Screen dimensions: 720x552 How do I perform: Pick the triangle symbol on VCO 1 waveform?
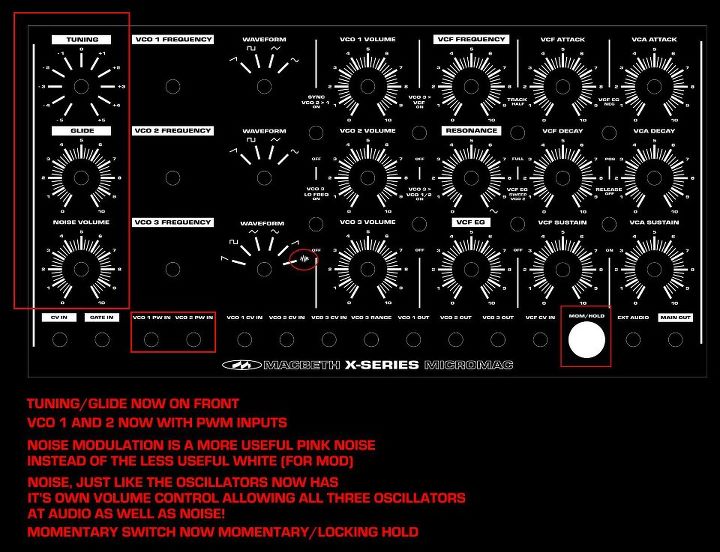(x=275, y=48)
